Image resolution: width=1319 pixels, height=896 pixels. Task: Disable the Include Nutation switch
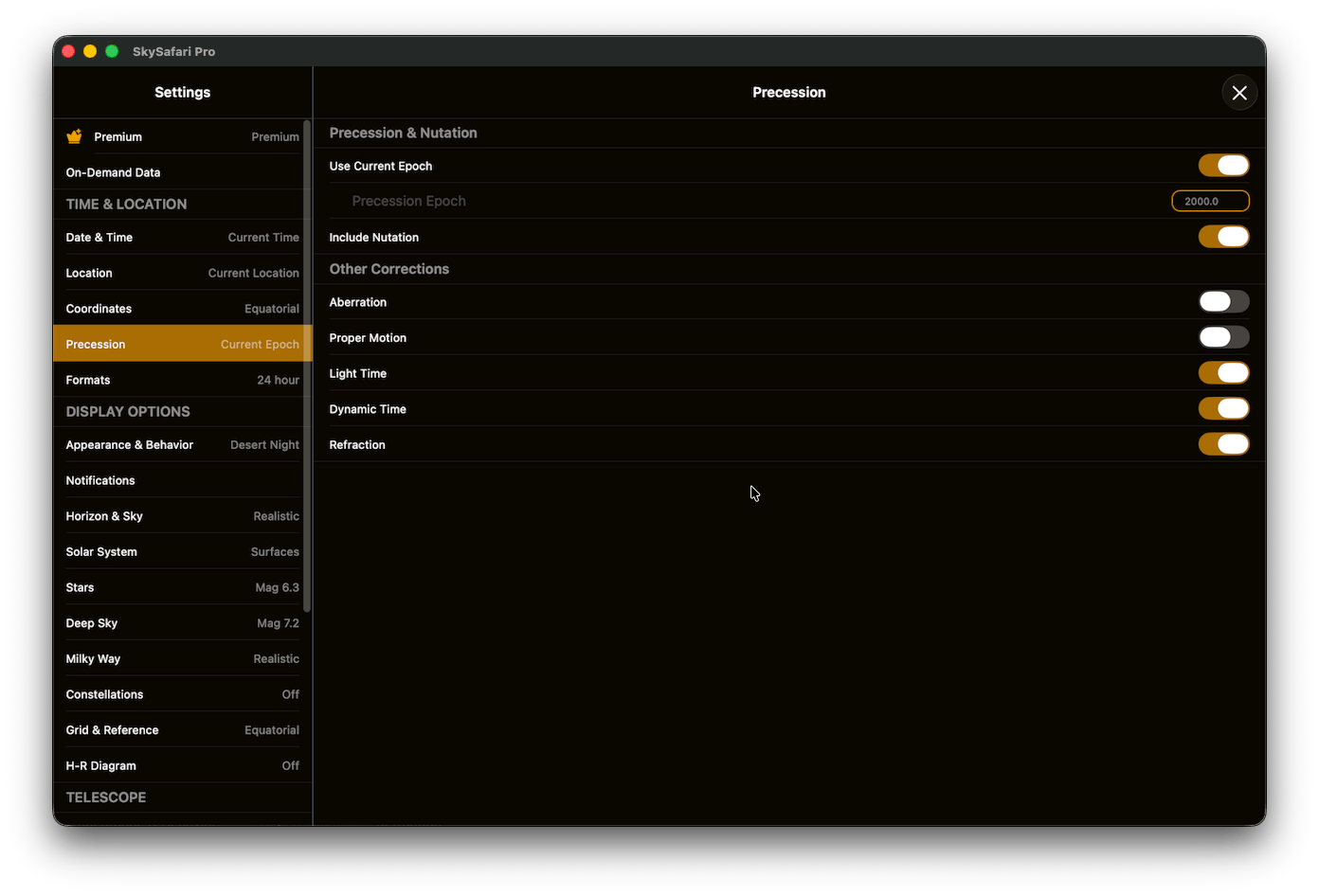tap(1223, 237)
